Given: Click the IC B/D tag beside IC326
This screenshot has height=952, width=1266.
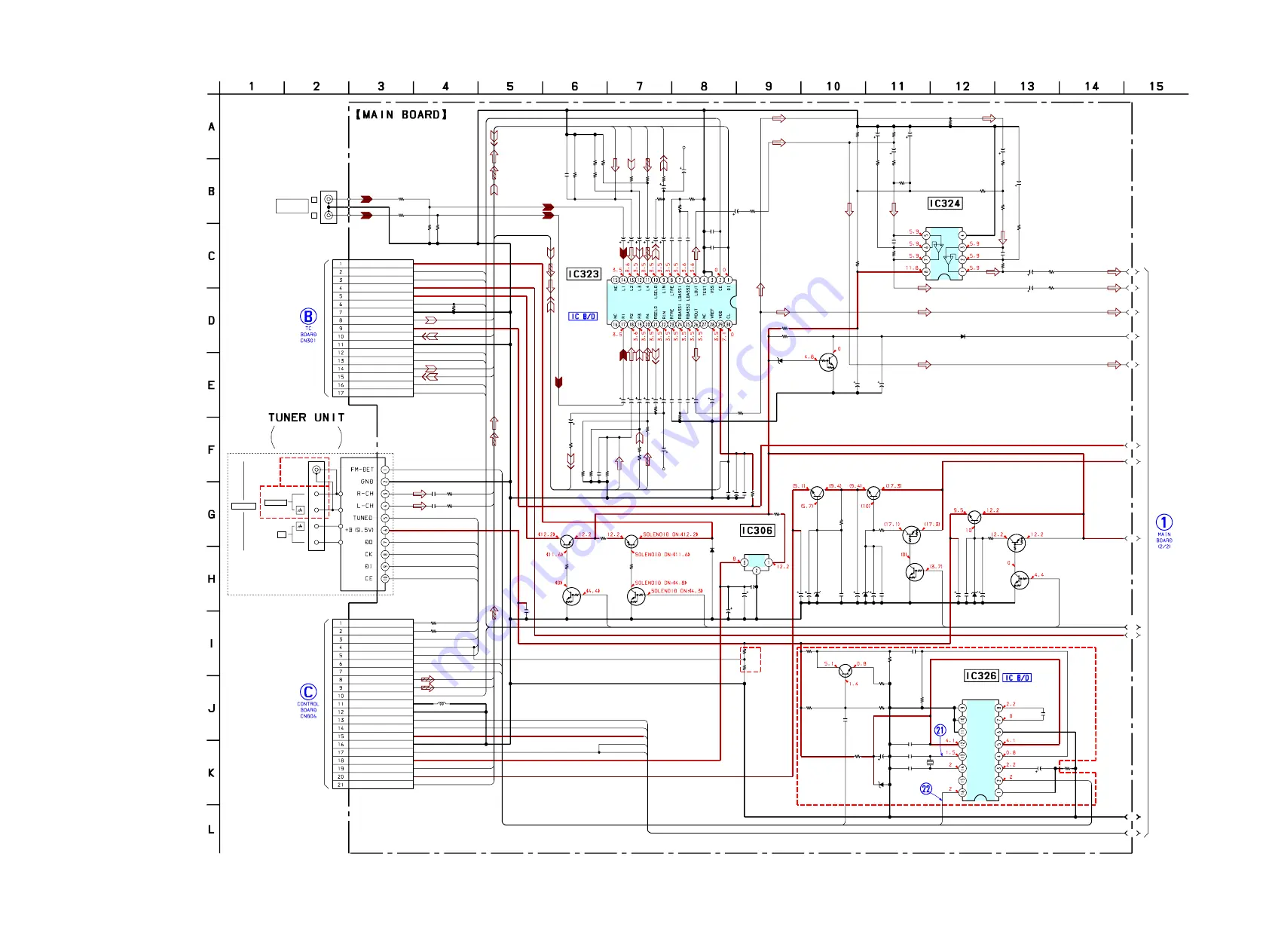Looking at the screenshot, I should click(1017, 678).
